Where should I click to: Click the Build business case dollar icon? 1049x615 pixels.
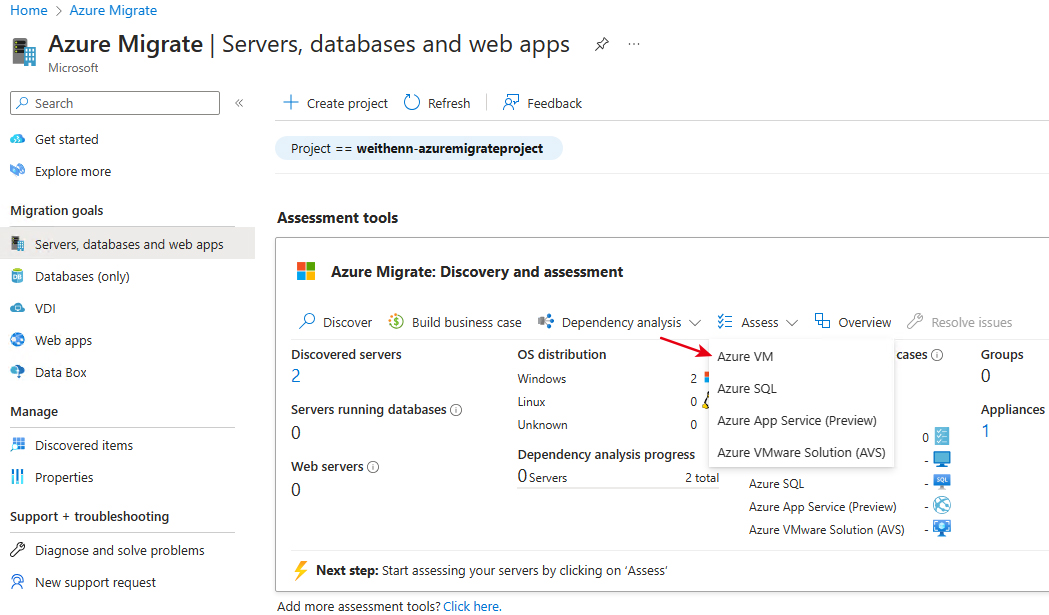396,322
